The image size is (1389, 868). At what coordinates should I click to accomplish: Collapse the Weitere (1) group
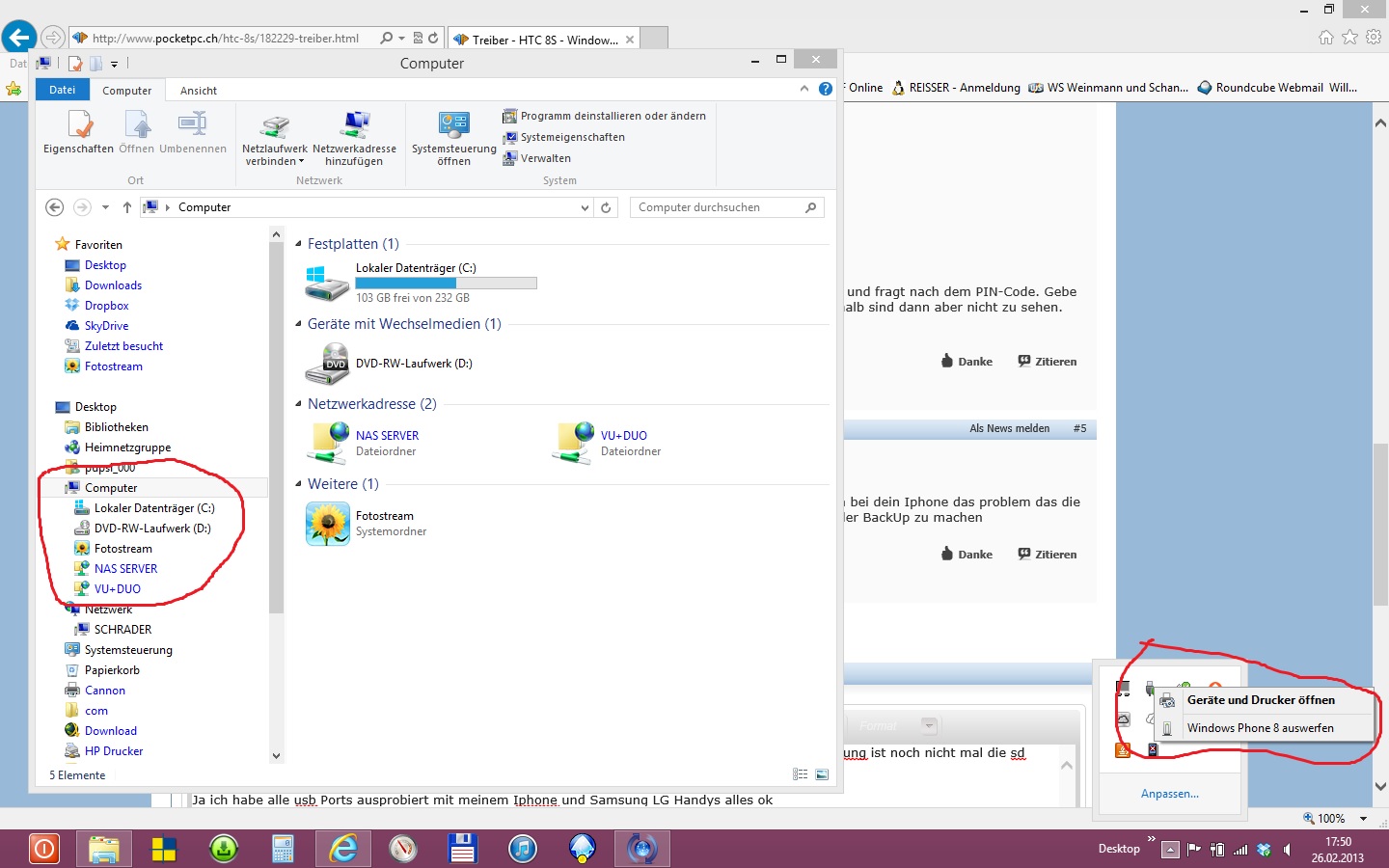[x=298, y=484]
